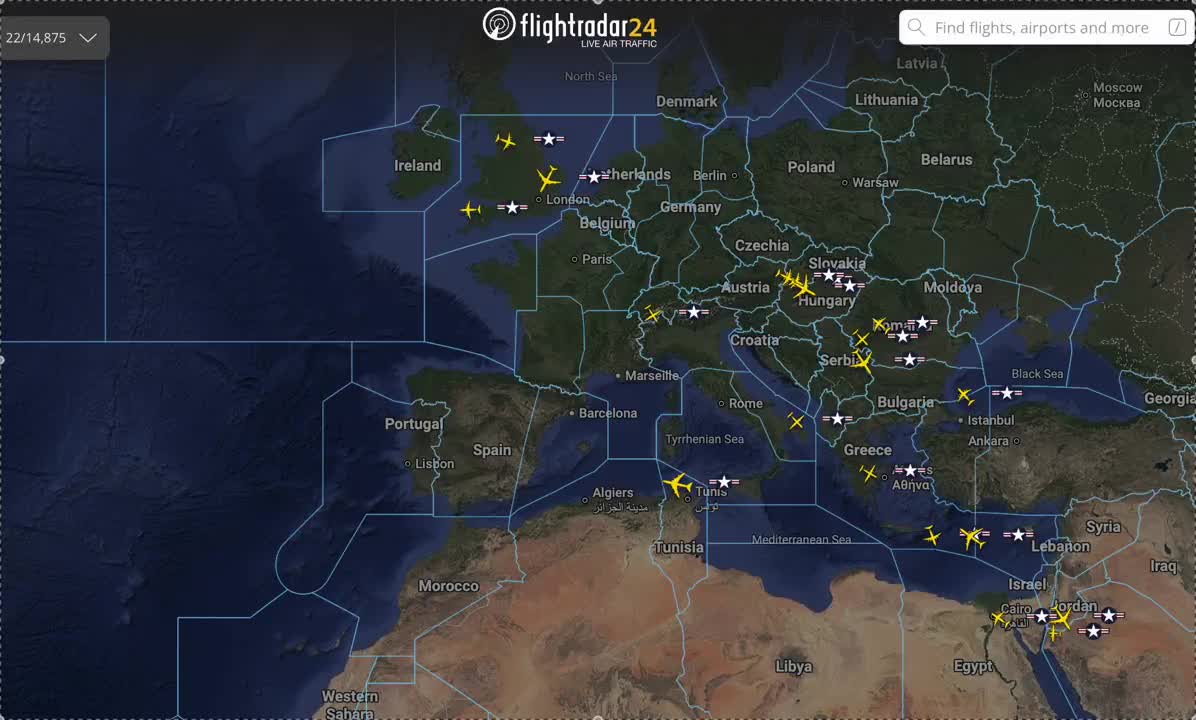Focus the 'Find flights, airports and more' search field

pos(1040,28)
